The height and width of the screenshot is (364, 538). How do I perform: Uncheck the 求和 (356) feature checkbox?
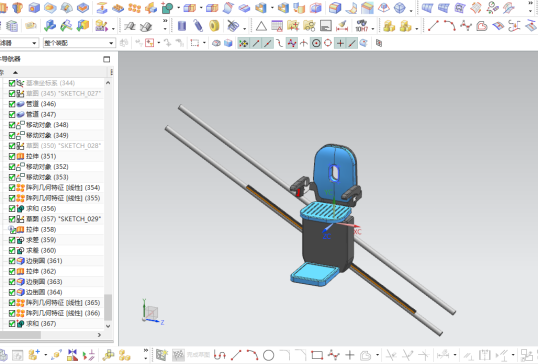pyautogui.click(x=12, y=209)
